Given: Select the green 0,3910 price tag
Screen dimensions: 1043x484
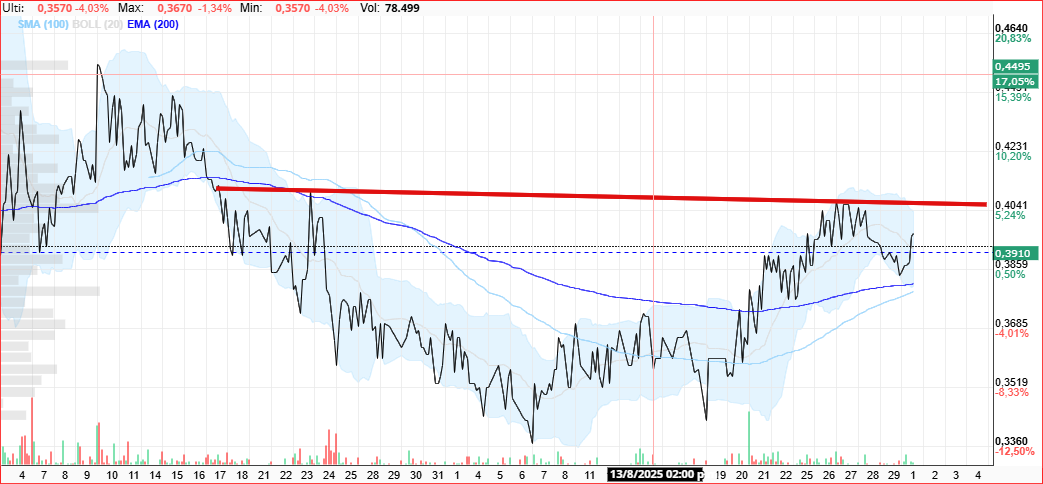Looking at the screenshot, I should tap(1014, 253).
